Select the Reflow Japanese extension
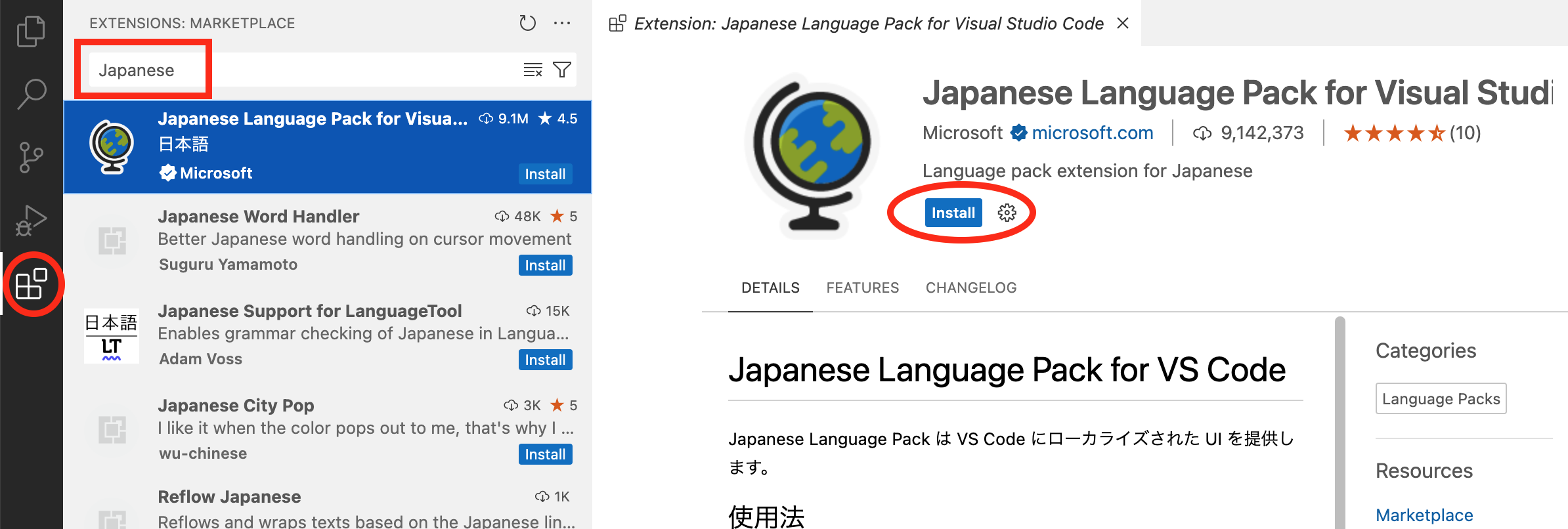The height and width of the screenshot is (529, 1568). (x=328, y=504)
